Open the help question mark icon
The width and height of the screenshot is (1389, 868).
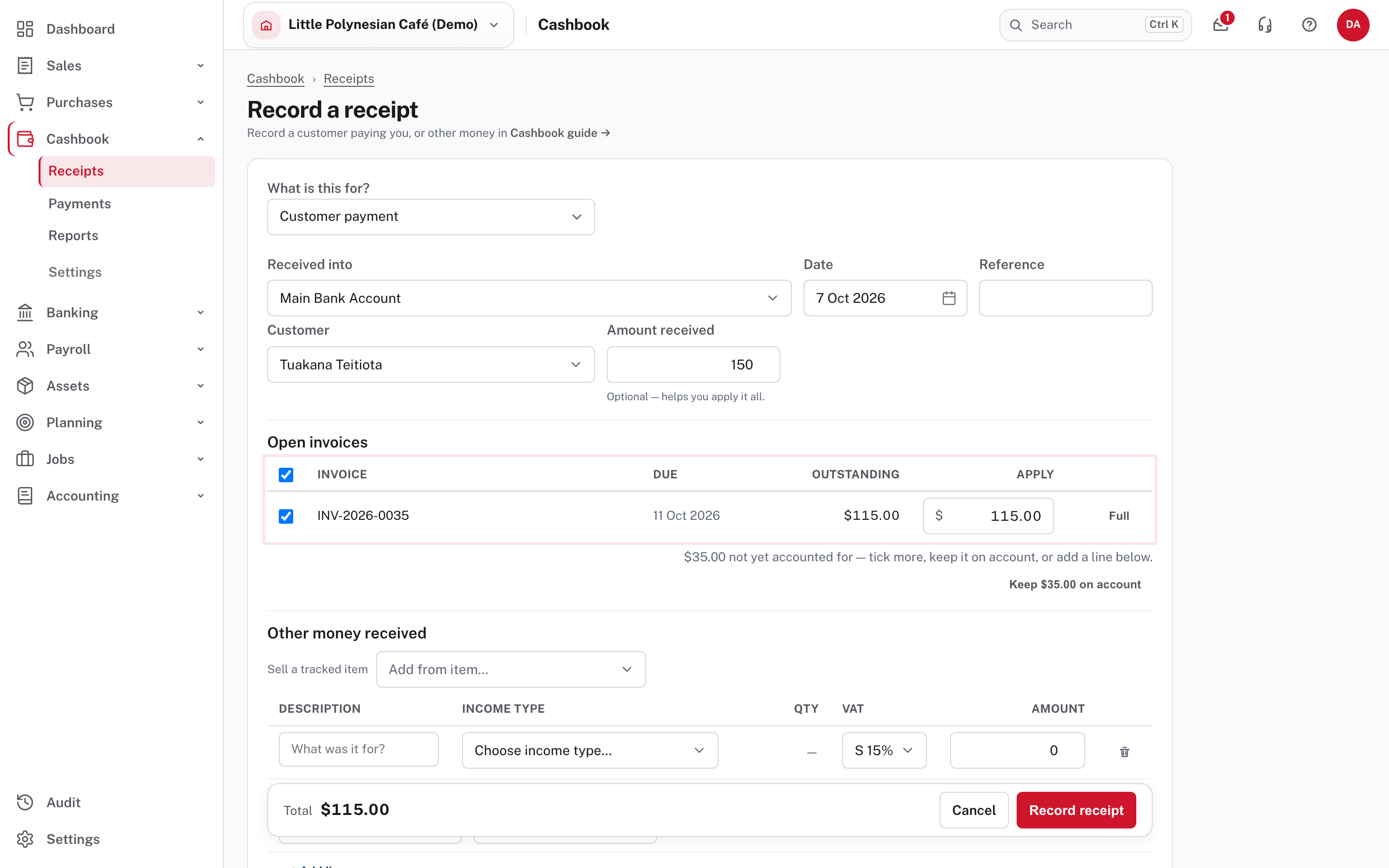click(1309, 25)
